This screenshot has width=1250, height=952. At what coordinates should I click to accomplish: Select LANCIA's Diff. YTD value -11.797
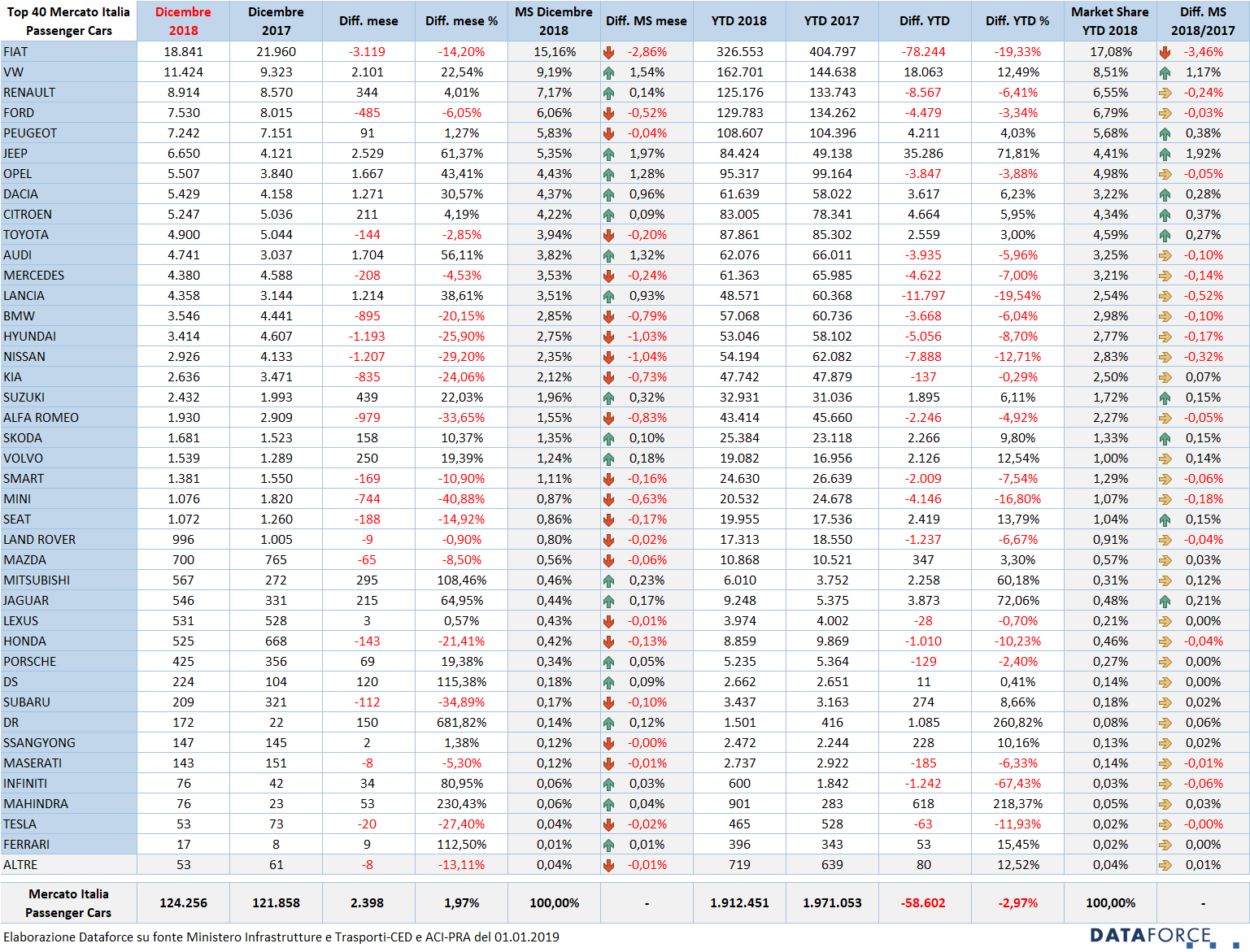(x=923, y=296)
